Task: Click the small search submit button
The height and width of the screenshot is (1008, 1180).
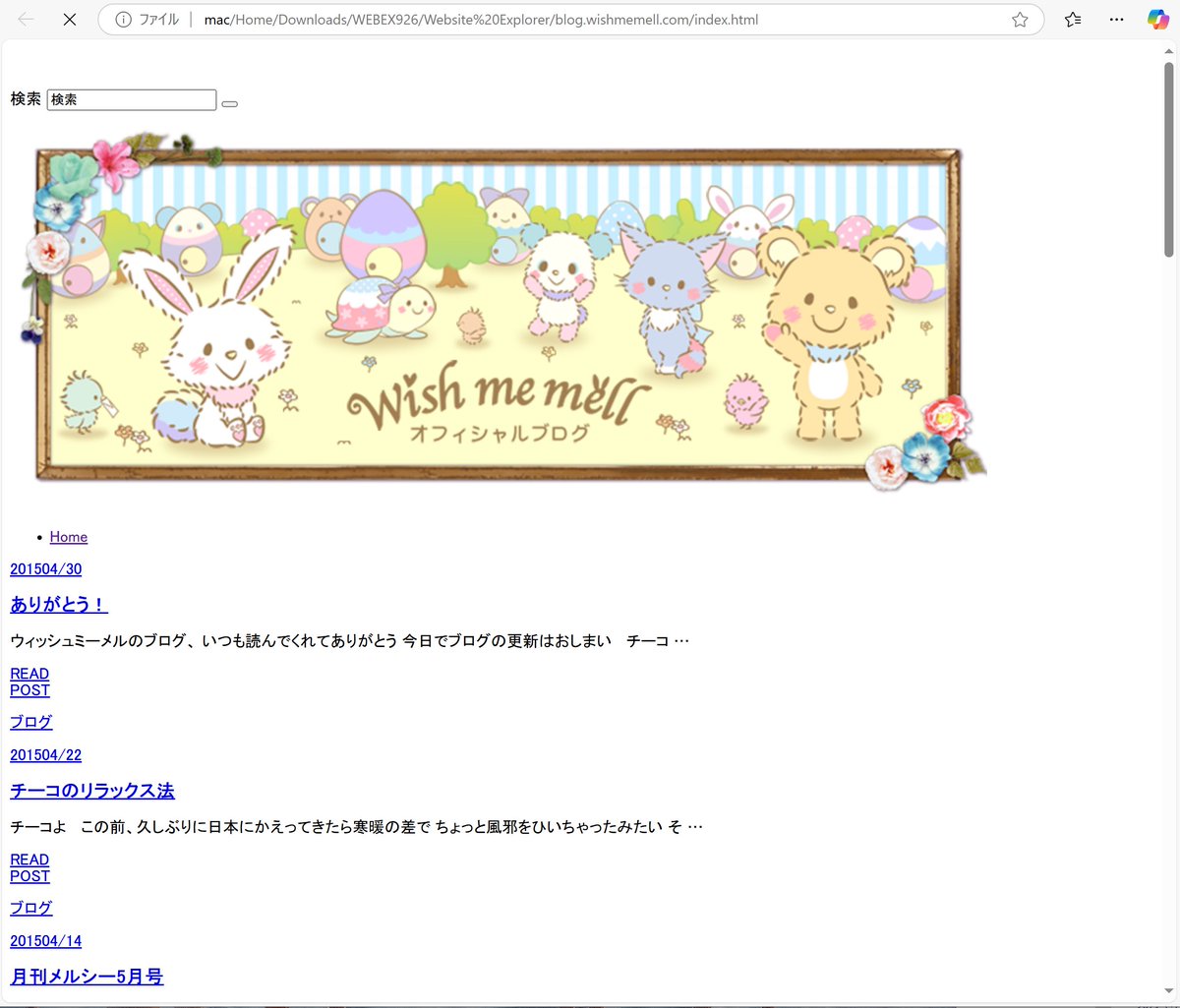Action: (230, 103)
